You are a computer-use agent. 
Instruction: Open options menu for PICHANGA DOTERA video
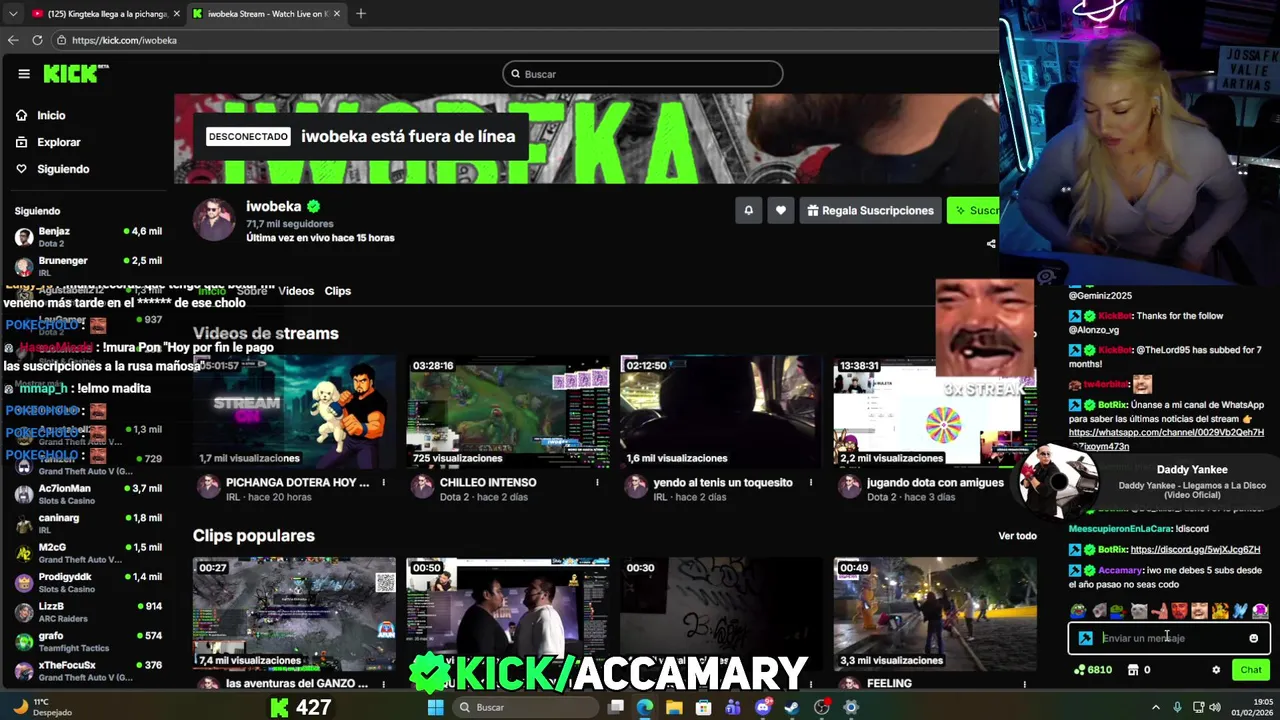[383, 483]
